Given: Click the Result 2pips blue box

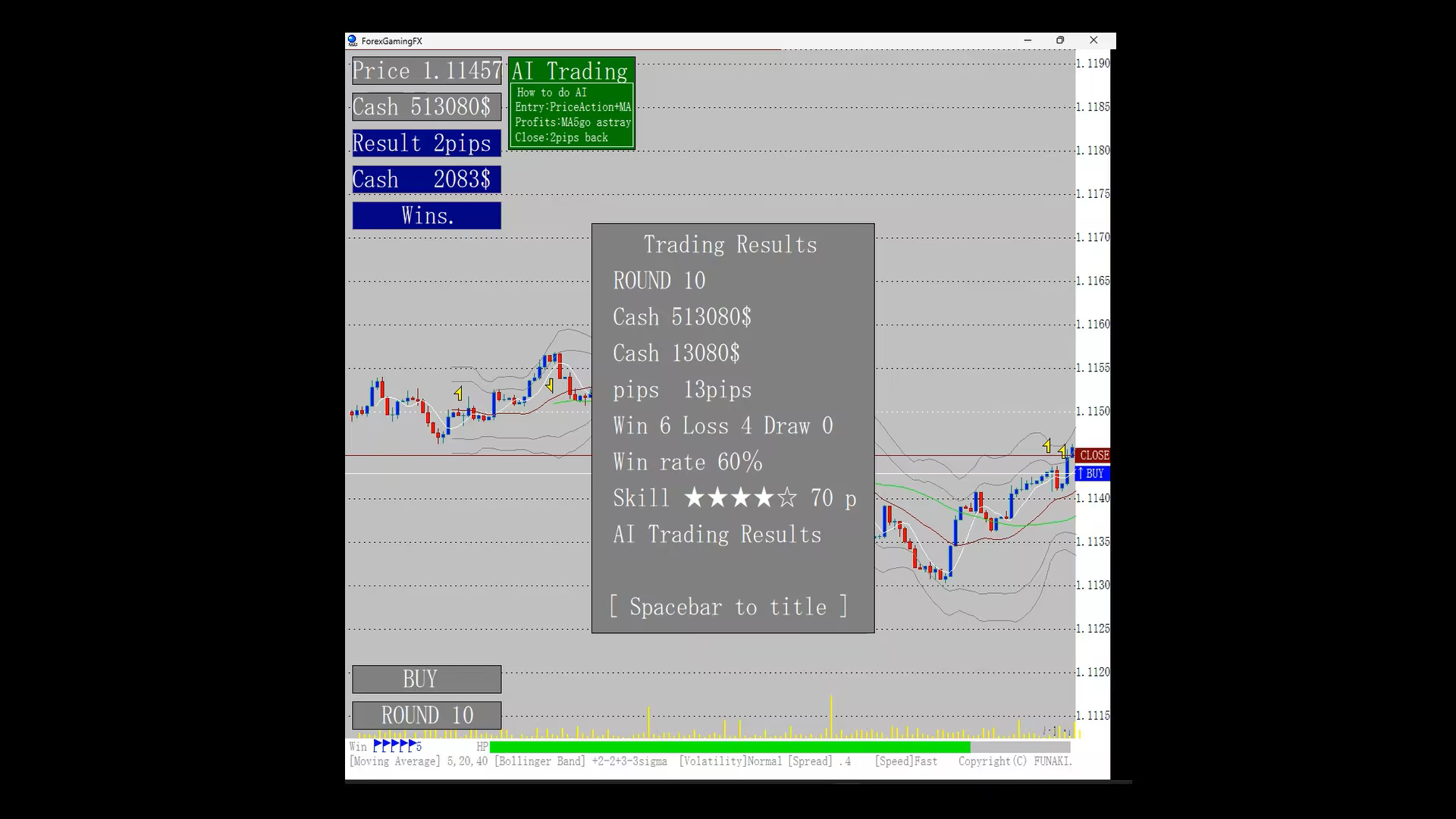Looking at the screenshot, I should tap(426, 143).
